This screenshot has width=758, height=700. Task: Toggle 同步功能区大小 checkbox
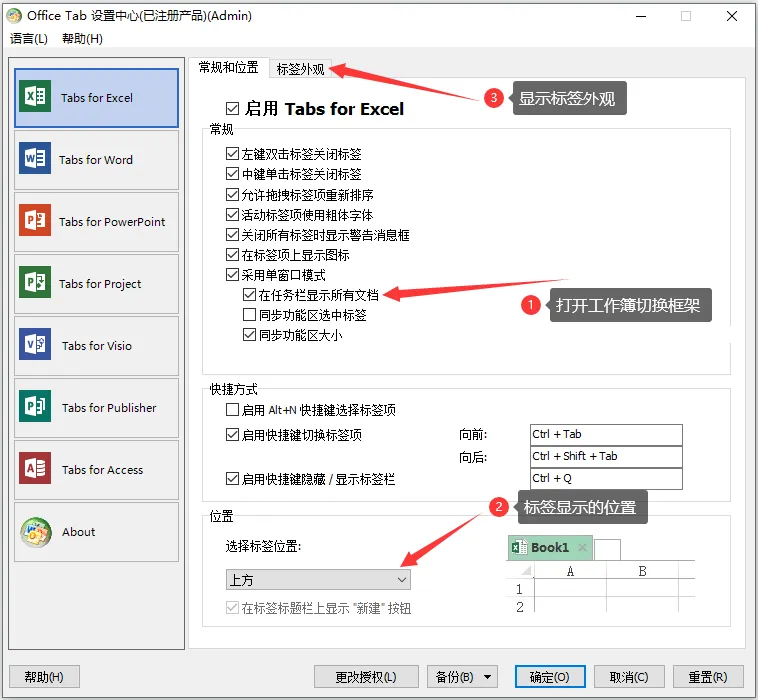(x=249, y=335)
